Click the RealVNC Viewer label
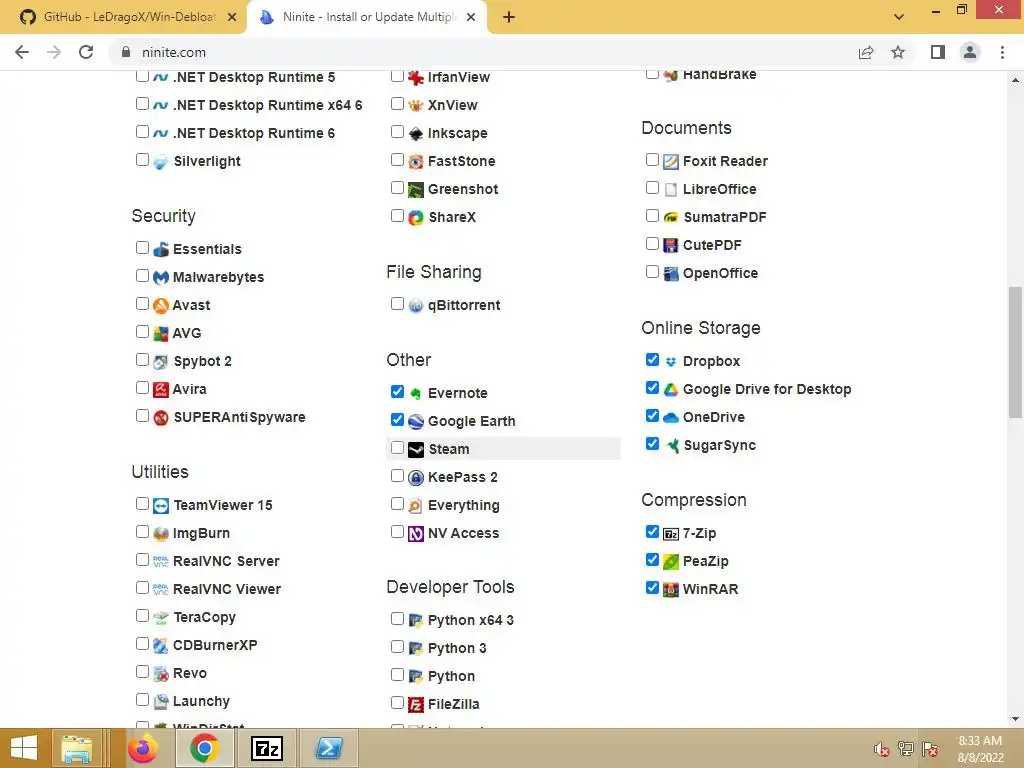 click(227, 590)
